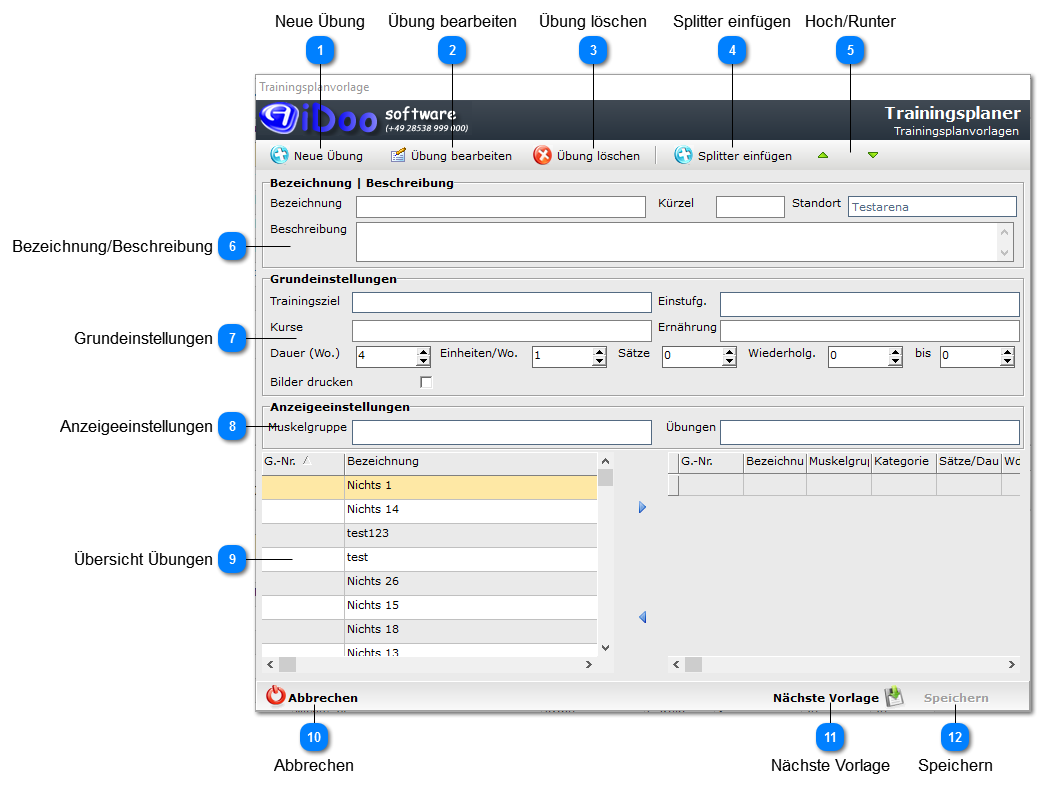The height and width of the screenshot is (791, 1040).
Task: Click the iDoo software logo
Action: 363,119
